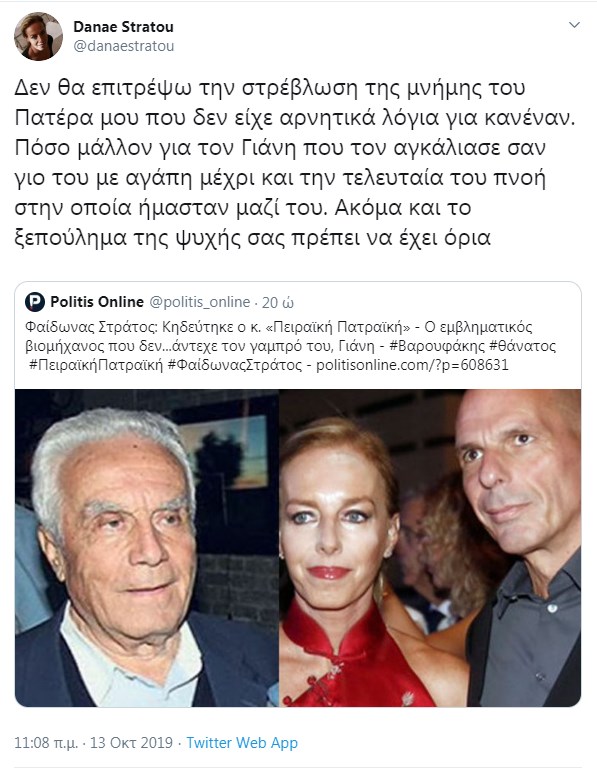This screenshot has width=597, height=771.
Task: Click the Politis Online round logo icon
Action: coord(35,302)
